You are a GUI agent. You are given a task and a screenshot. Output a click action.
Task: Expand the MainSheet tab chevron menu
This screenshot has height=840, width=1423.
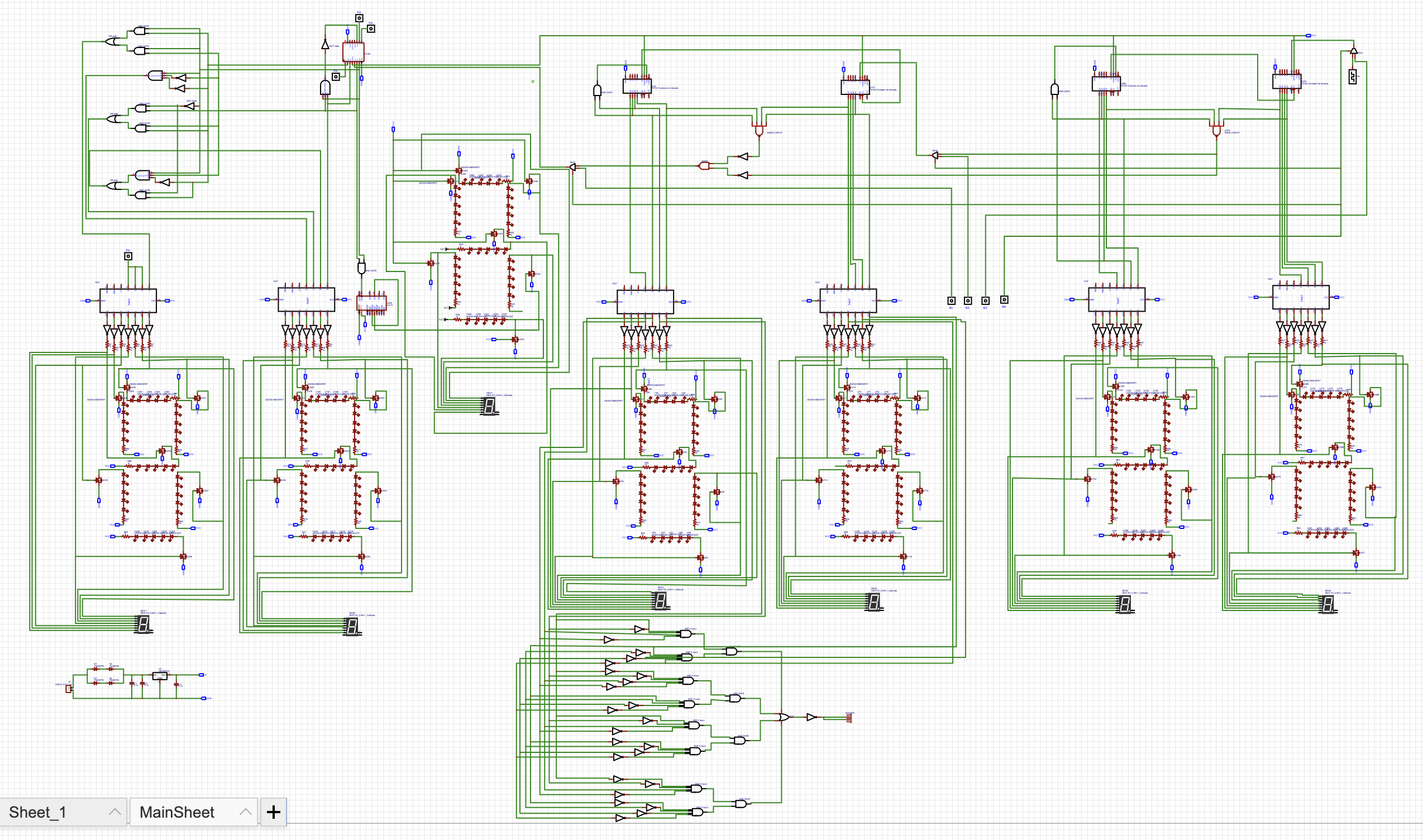245,812
